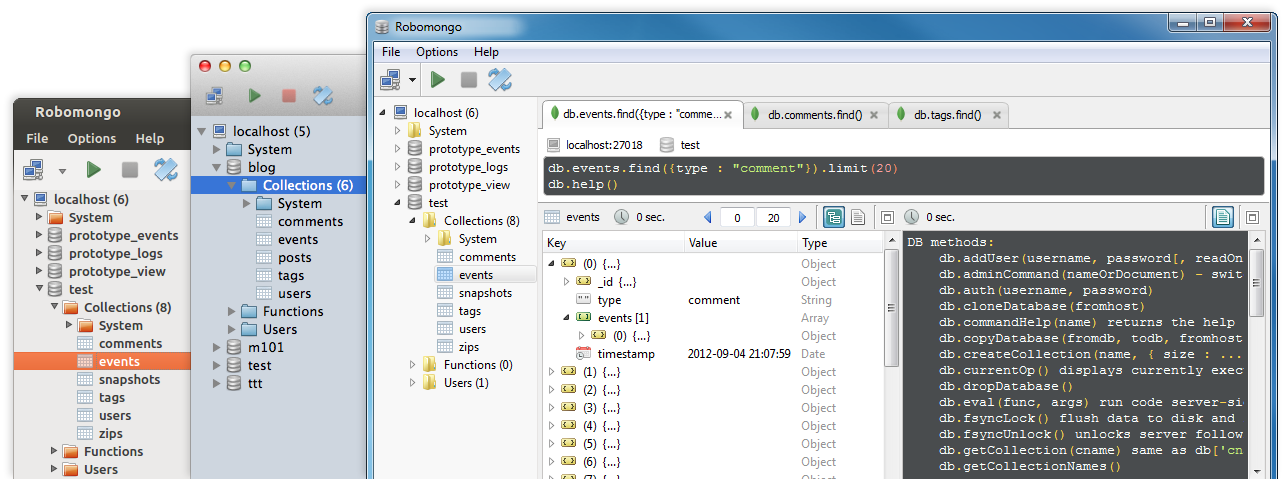Screen dimensions: 1286x479
Task: Expand prototype_events database in the rightmost window tree
Action: (398, 149)
